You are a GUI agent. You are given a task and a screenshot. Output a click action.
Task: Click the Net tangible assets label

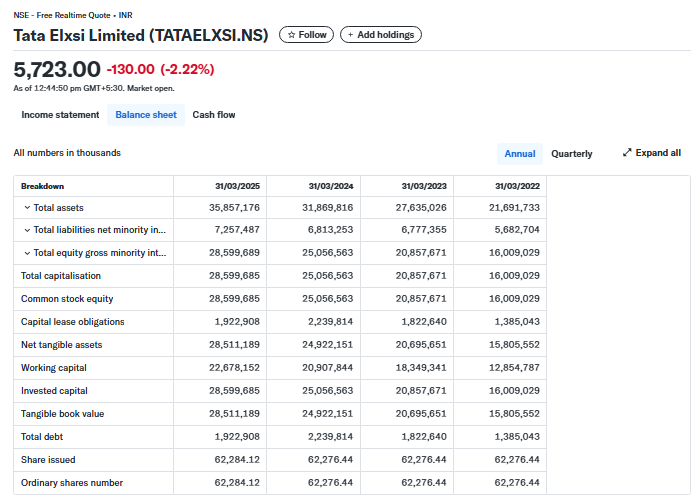point(62,345)
